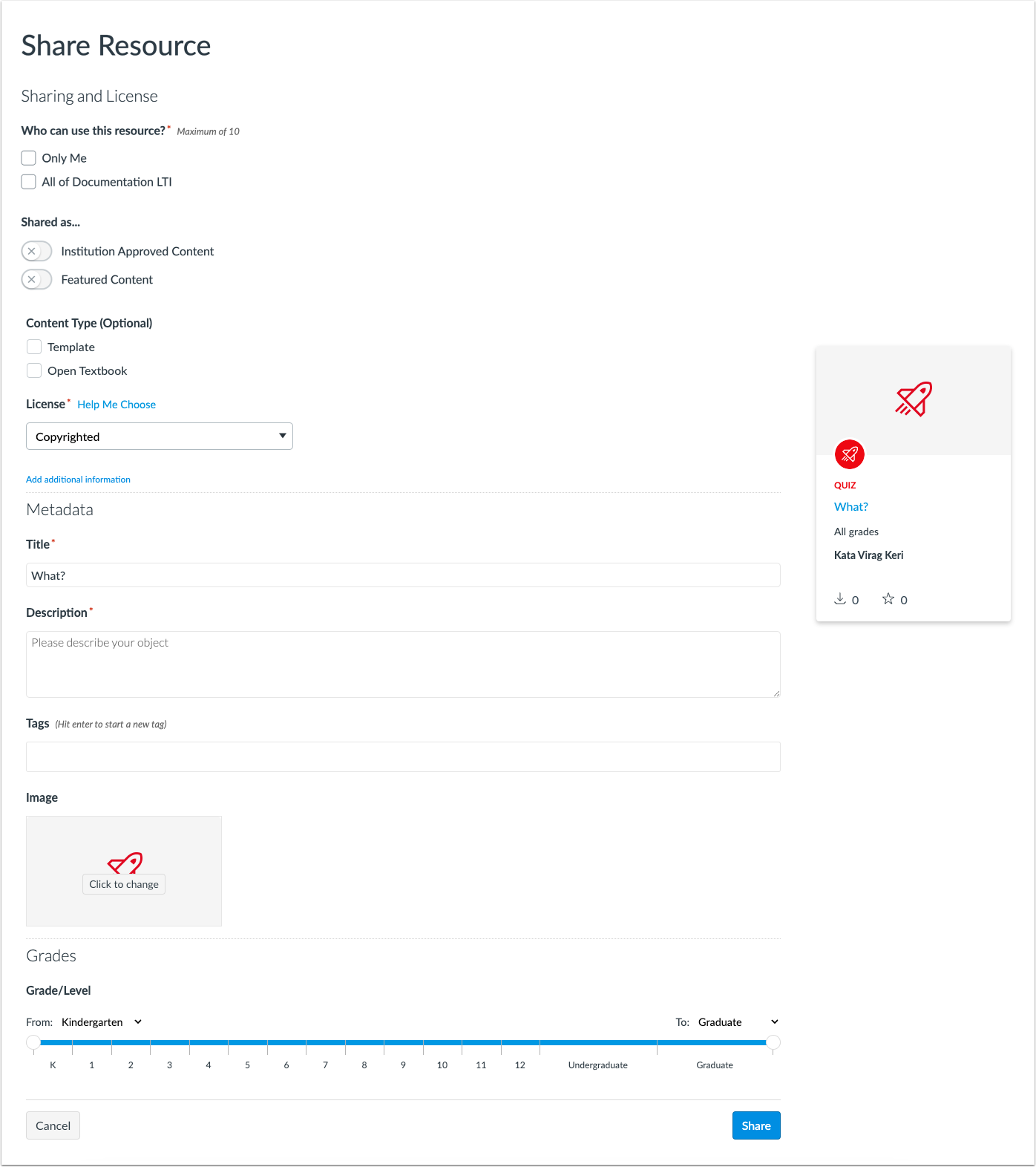Check the Only Me checkbox

pyautogui.click(x=29, y=158)
